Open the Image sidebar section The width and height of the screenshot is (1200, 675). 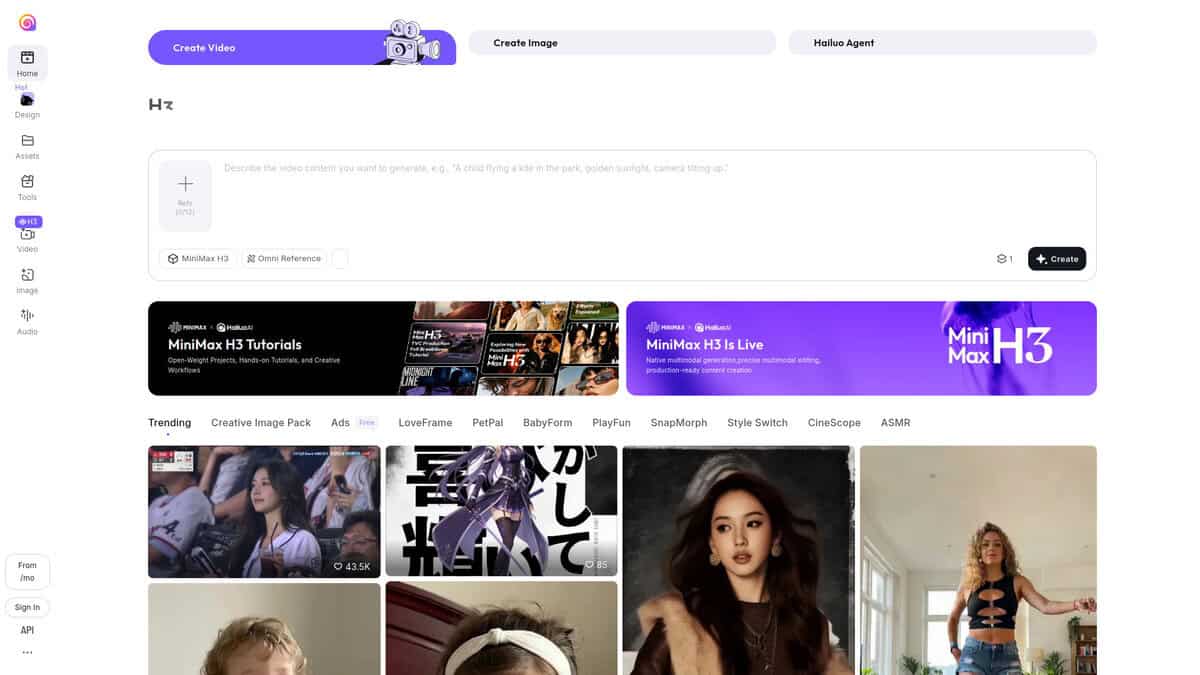point(27,281)
